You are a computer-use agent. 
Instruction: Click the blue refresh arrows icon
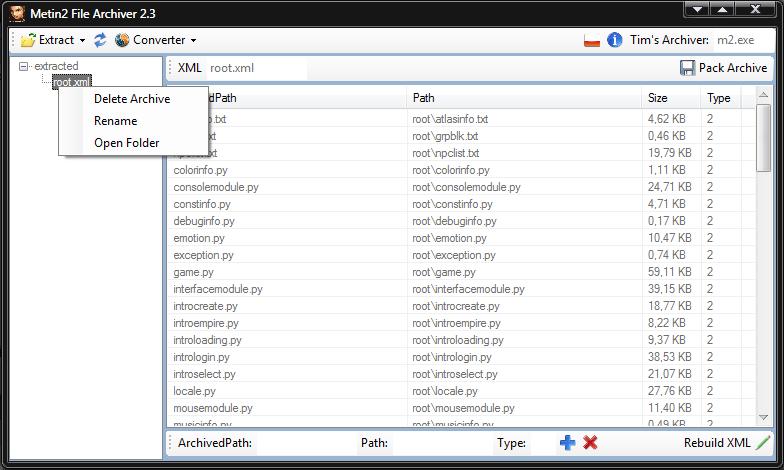point(100,40)
